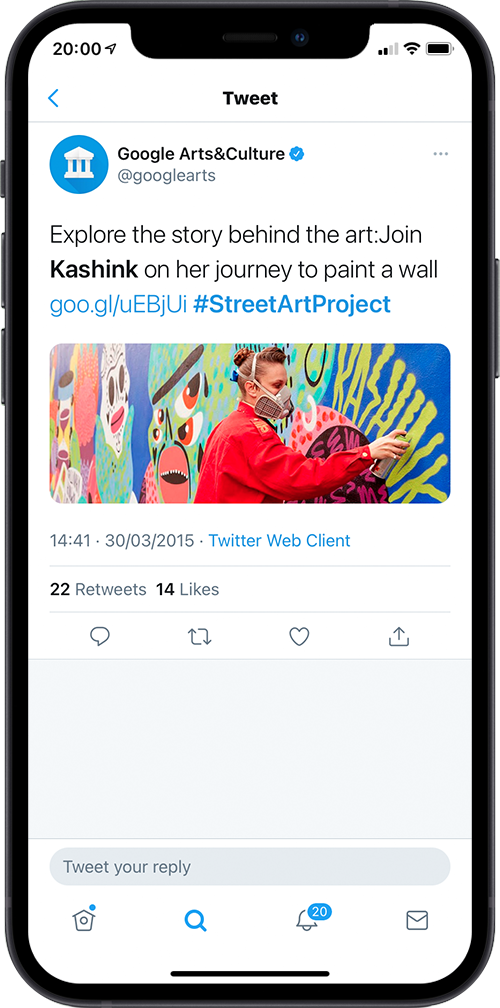This screenshot has height=1008, width=500.
Task: Tap the verified badge next to account name
Action: [x=297, y=154]
